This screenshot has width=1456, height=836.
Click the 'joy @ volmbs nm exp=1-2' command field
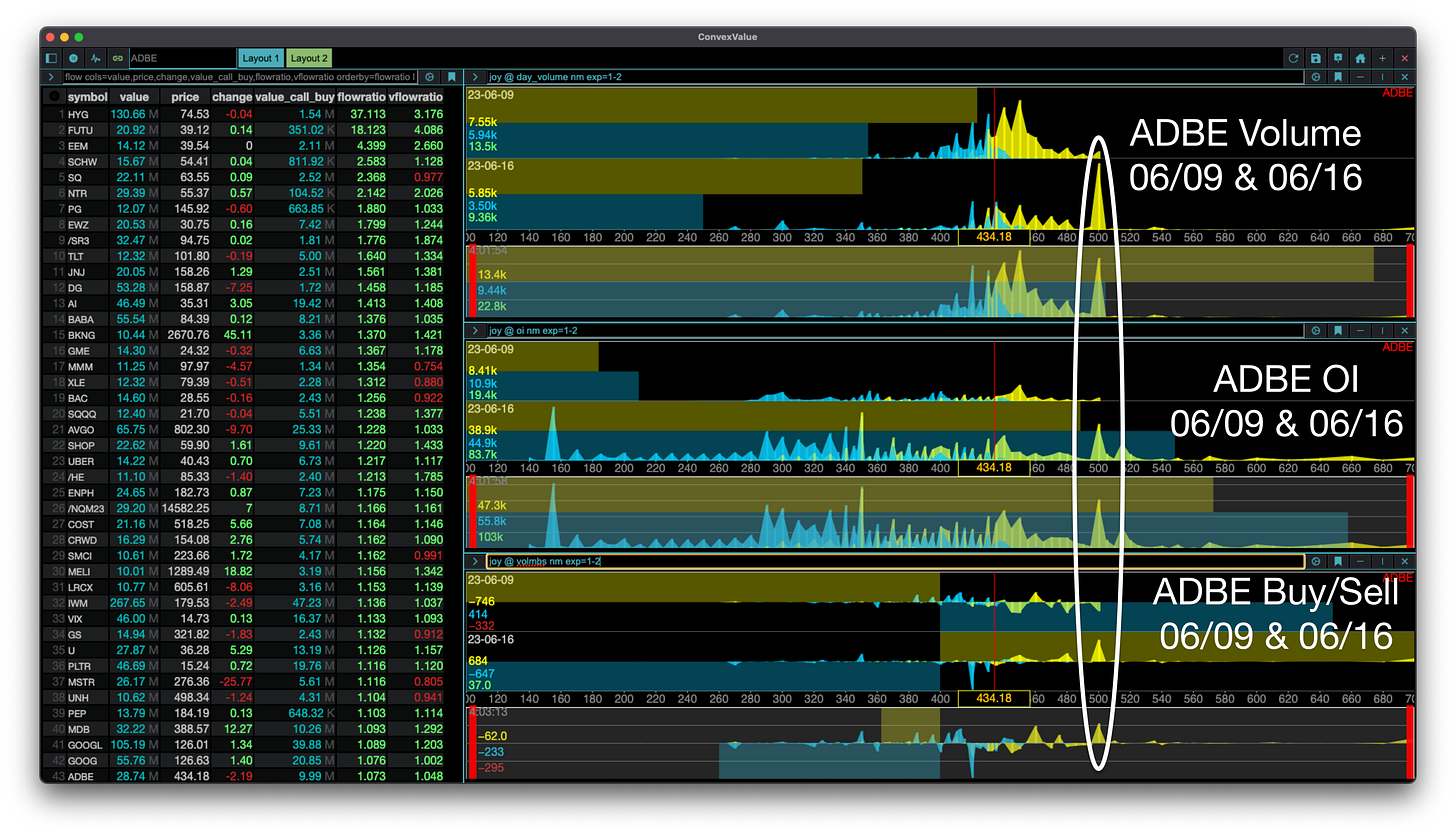point(894,562)
